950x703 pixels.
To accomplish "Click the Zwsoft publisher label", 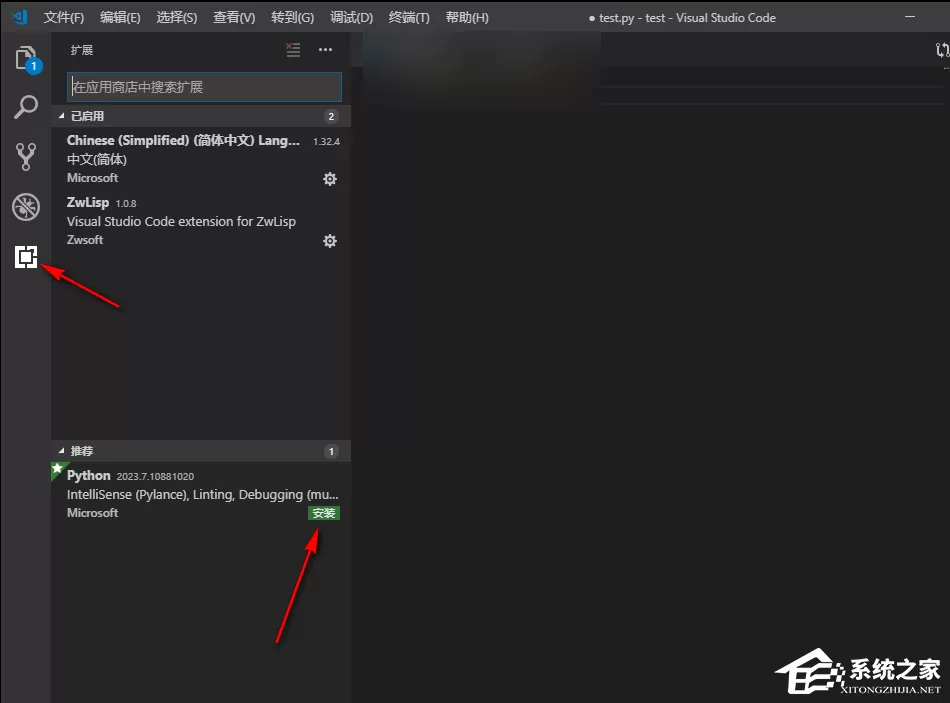I will (x=85, y=240).
